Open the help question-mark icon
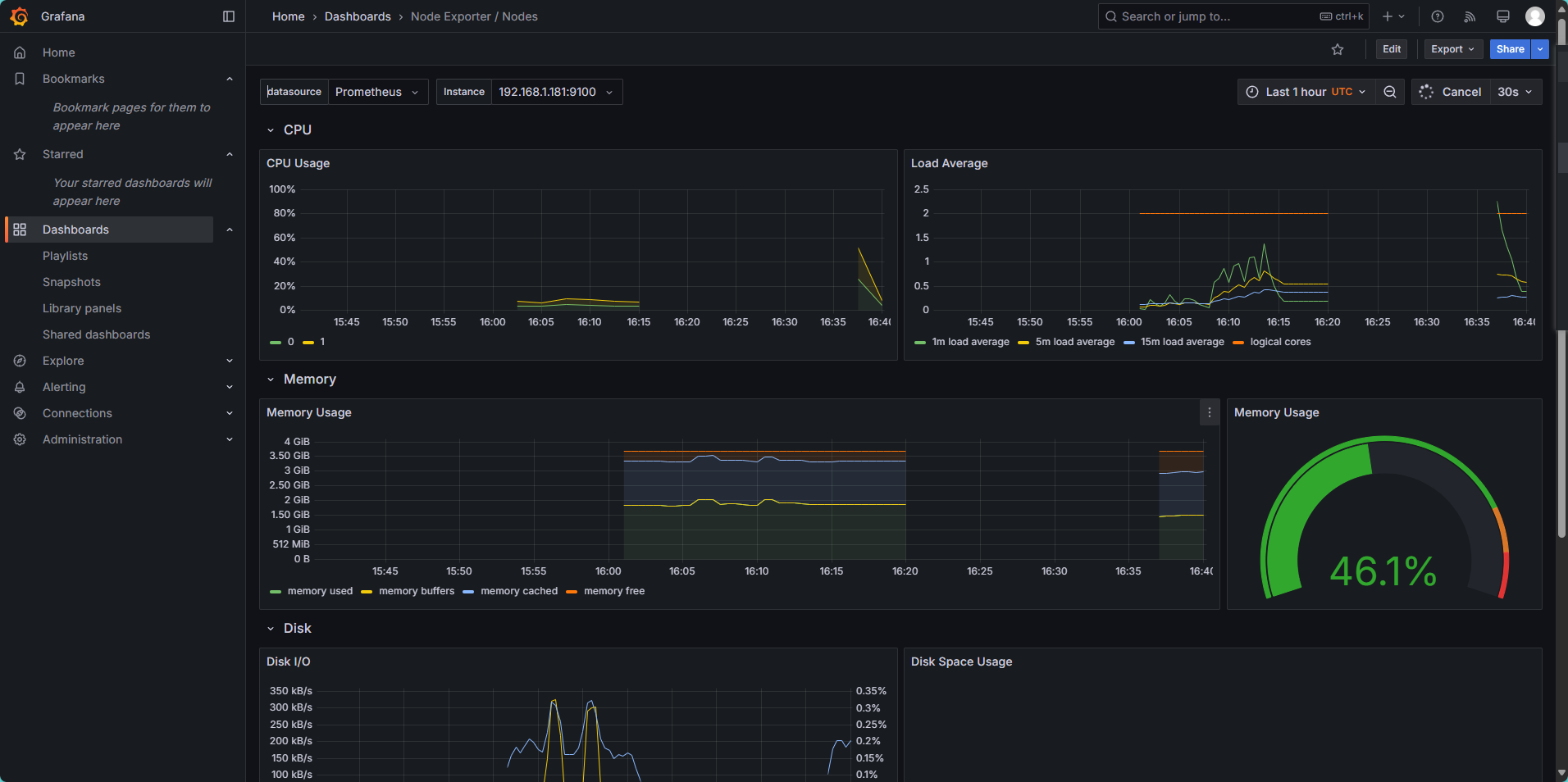The image size is (1568, 782). coord(1438,16)
